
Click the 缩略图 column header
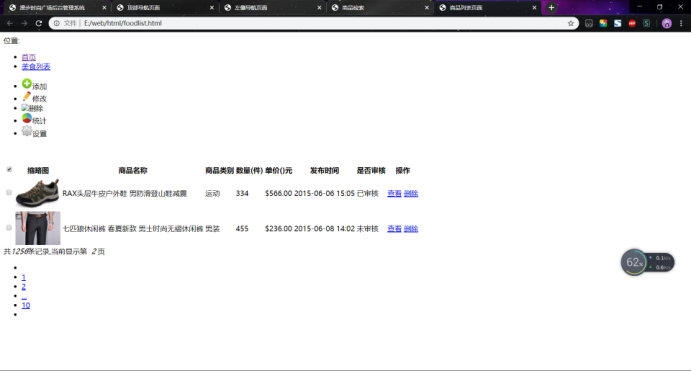coord(38,170)
